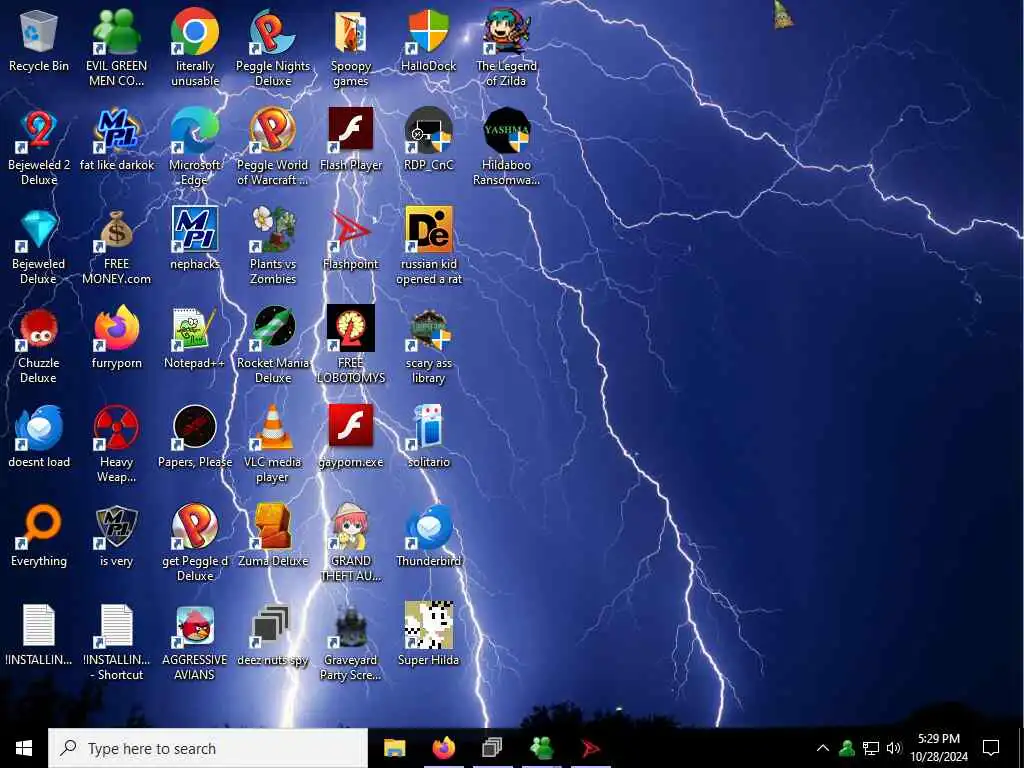Select the EVIL GREEN MEN CO... shortcut
The width and height of the screenshot is (1024, 768).
pyautogui.click(x=116, y=31)
